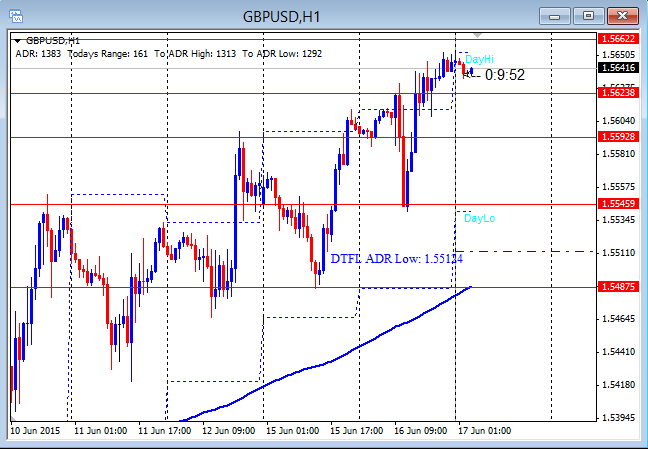The image size is (648, 449).
Task: Click the 11 Jun 01:00 time label
Action: (x=100, y=431)
